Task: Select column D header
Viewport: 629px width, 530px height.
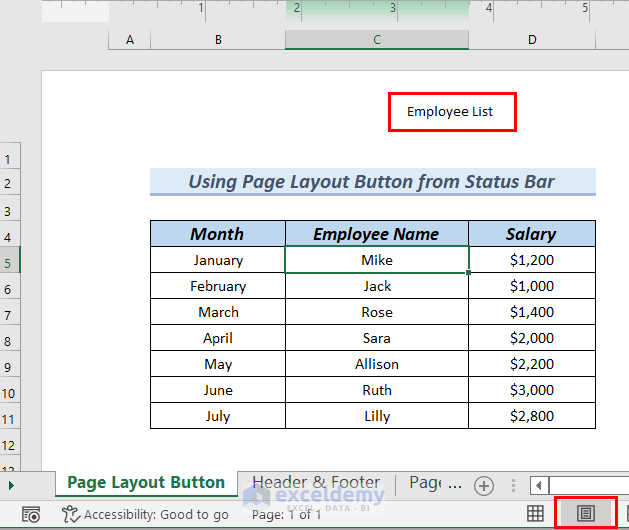Action: pos(532,40)
